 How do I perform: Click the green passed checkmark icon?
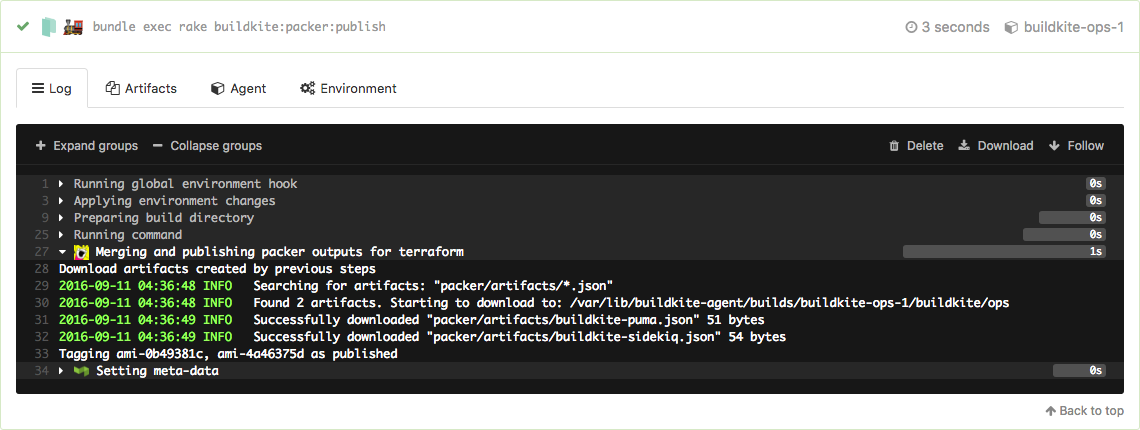(x=23, y=27)
